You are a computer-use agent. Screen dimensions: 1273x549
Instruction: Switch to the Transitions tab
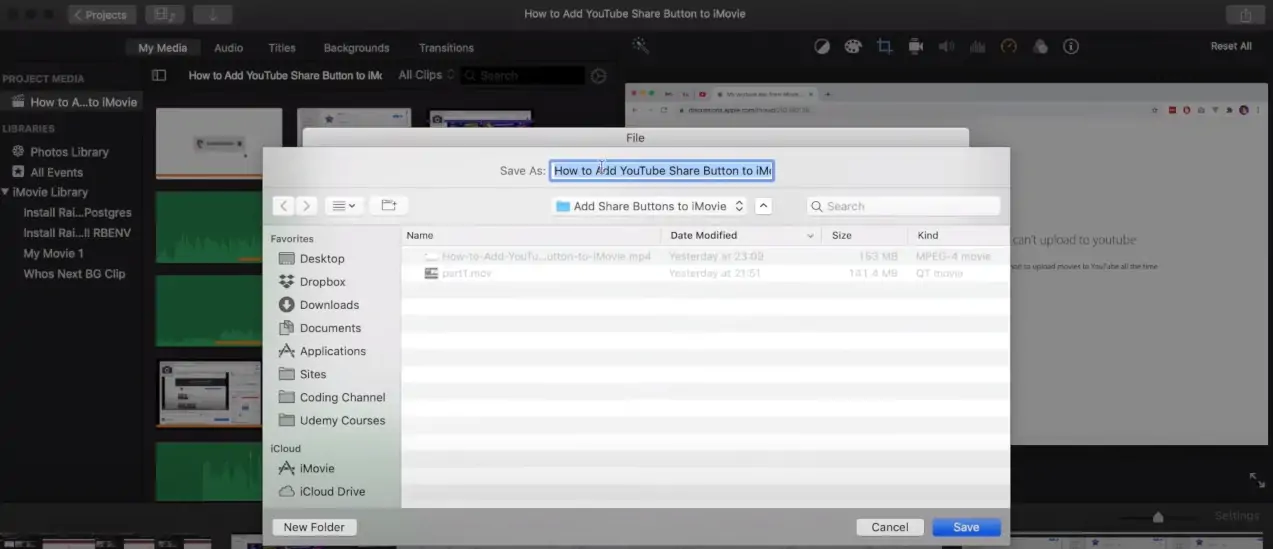pos(446,48)
